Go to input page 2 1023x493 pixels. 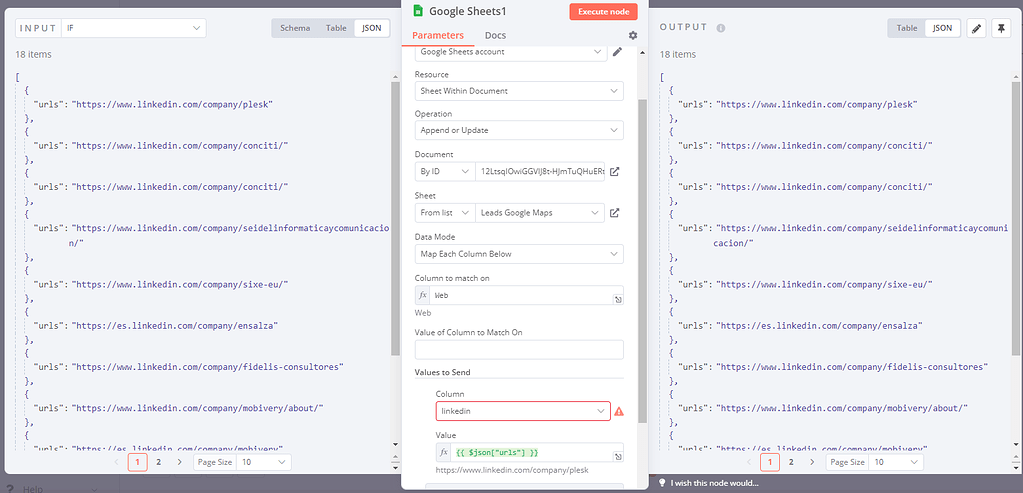tap(159, 462)
